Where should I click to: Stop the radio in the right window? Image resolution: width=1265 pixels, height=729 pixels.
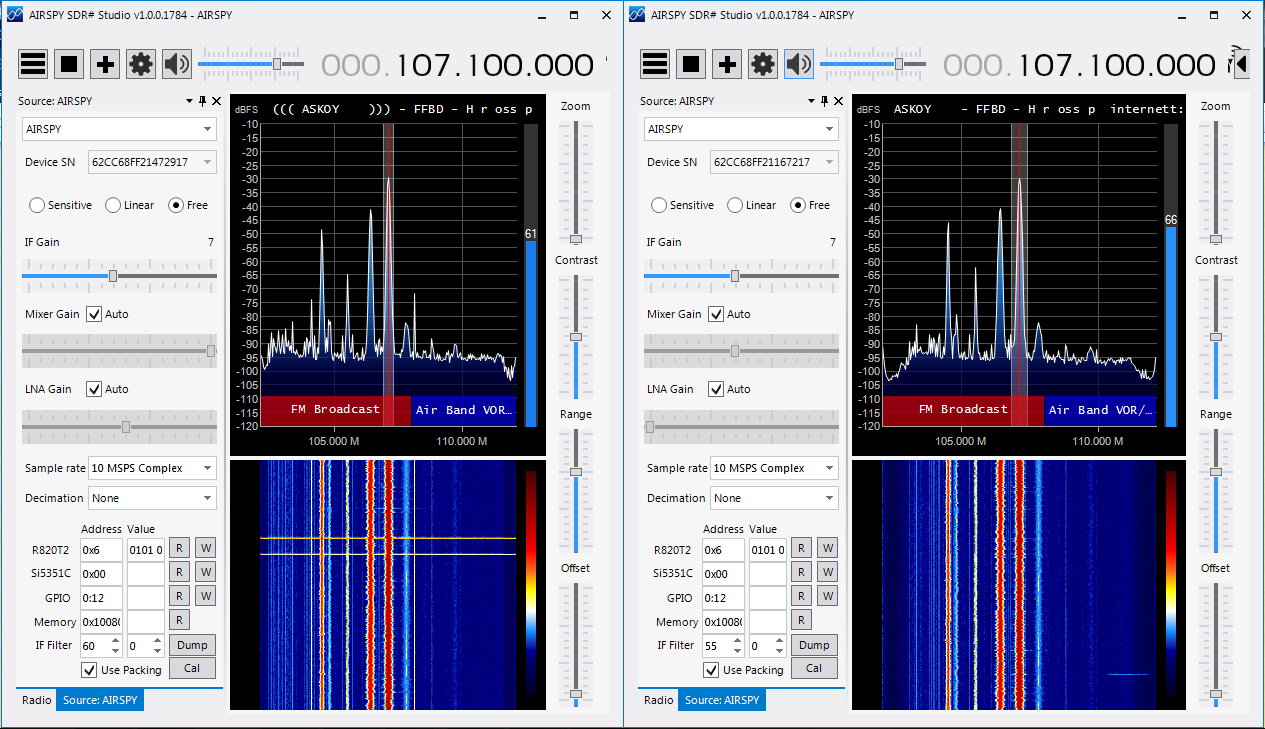click(x=691, y=65)
